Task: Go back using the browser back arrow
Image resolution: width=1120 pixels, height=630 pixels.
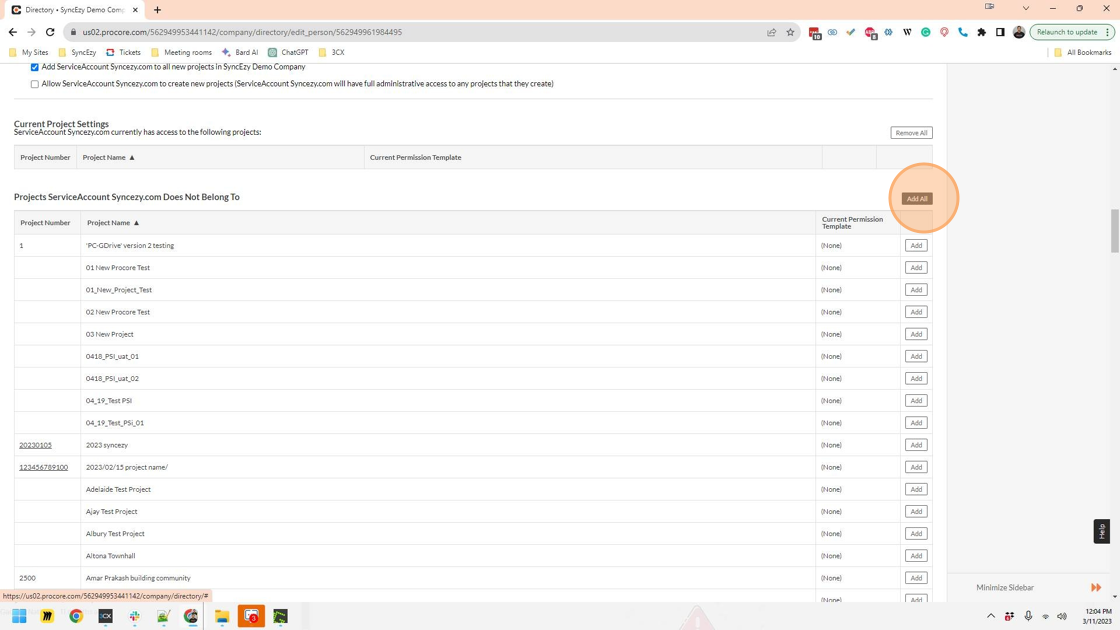Action: [x=13, y=32]
